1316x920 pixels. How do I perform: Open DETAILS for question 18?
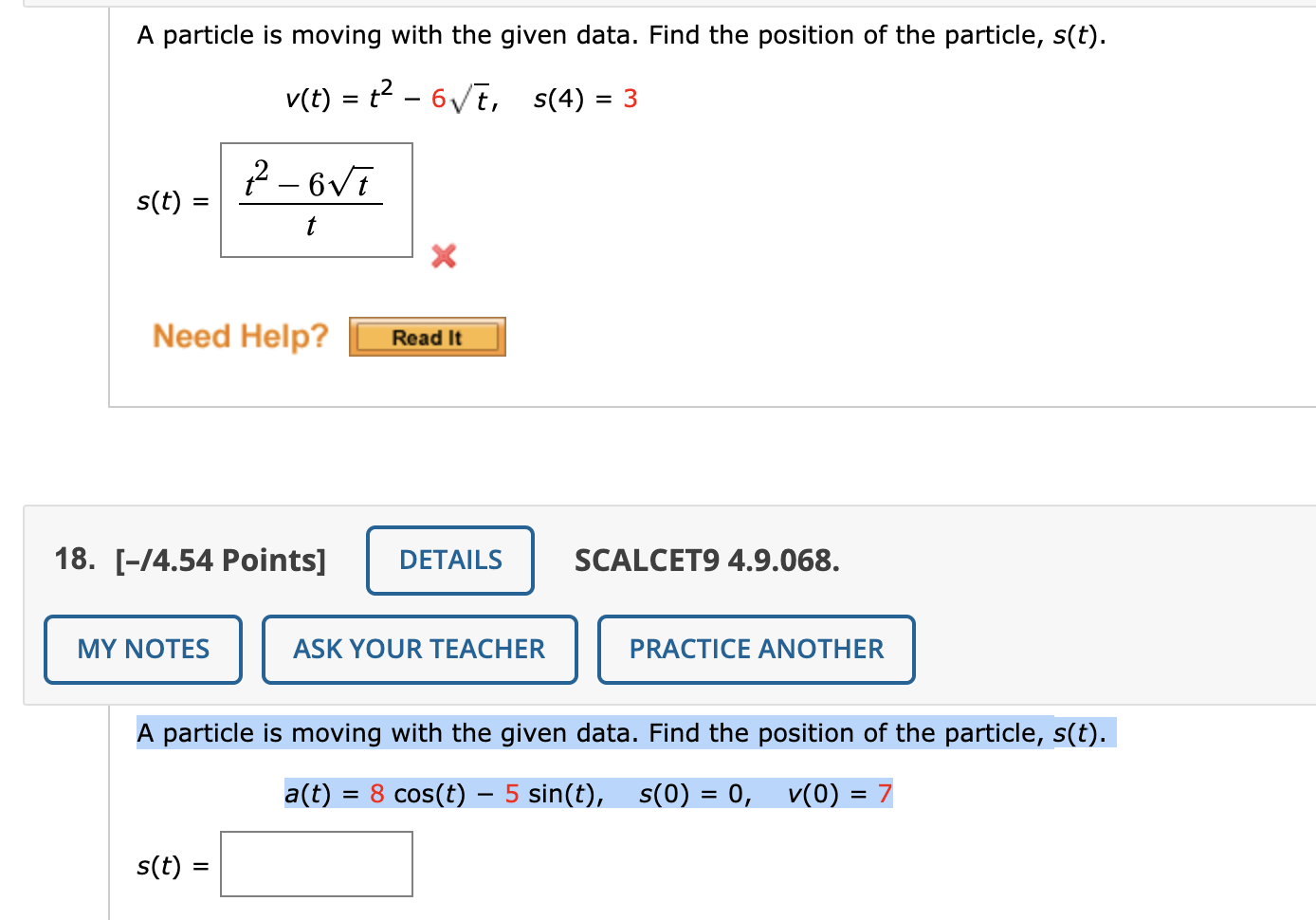[450, 561]
